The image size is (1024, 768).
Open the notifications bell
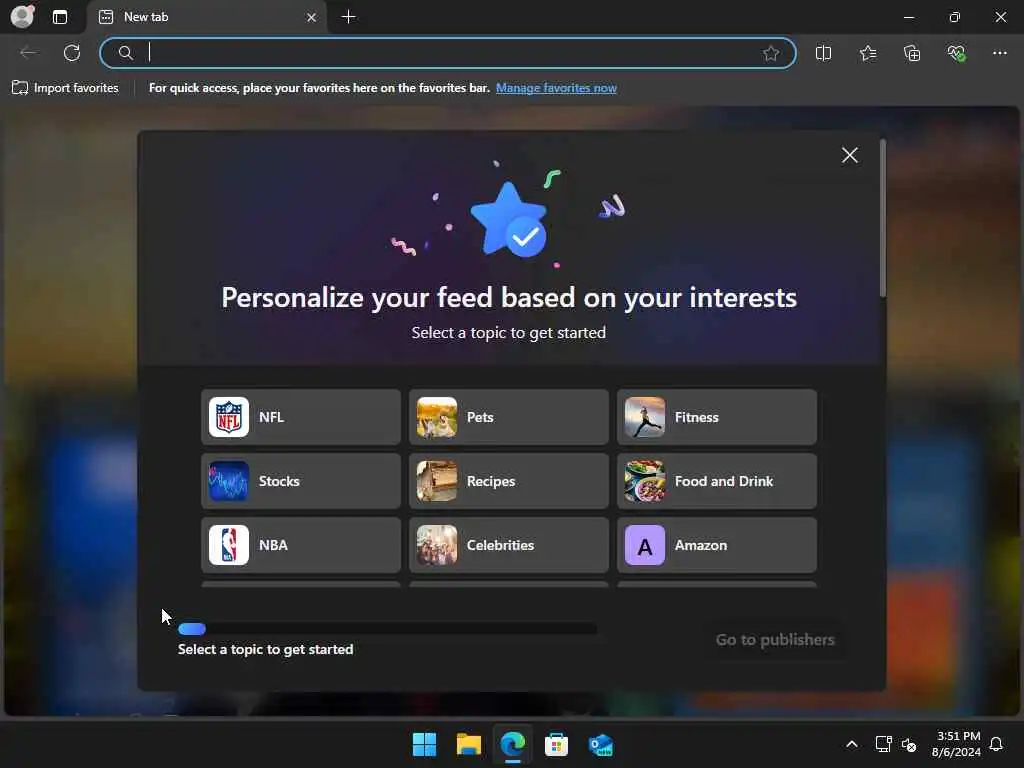click(x=997, y=744)
